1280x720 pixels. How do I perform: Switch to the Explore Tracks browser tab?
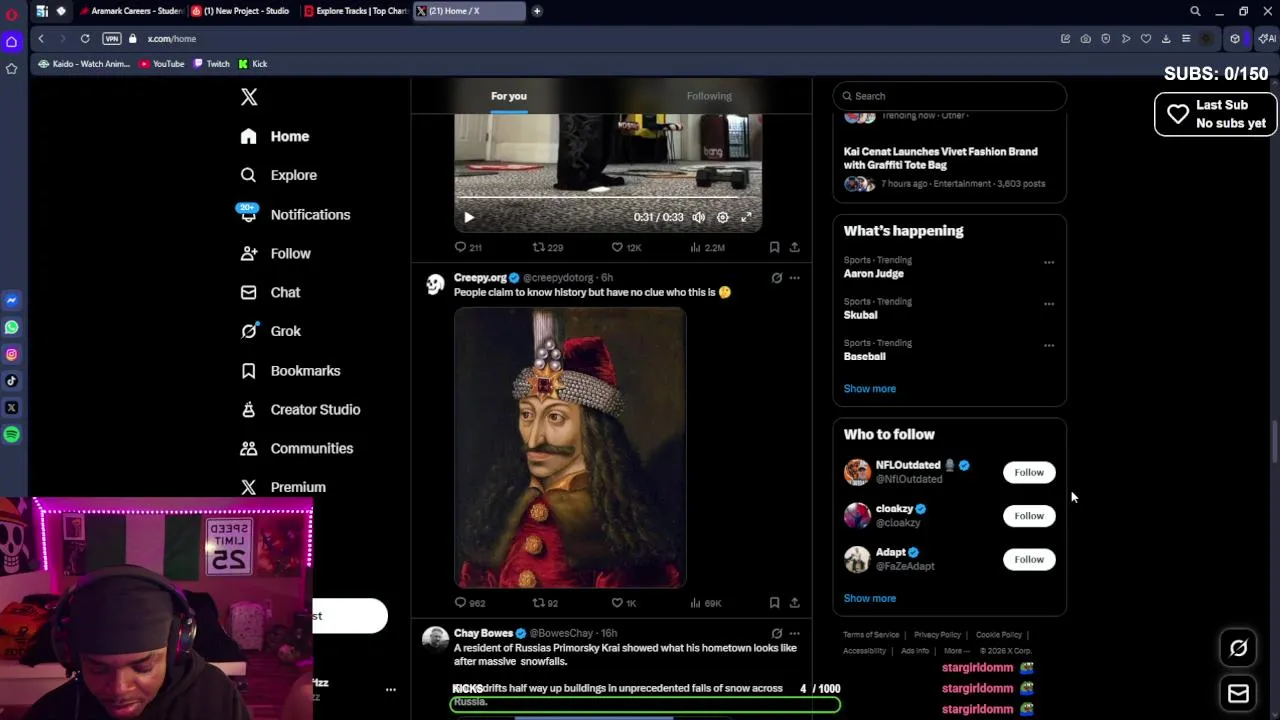[x=355, y=11]
